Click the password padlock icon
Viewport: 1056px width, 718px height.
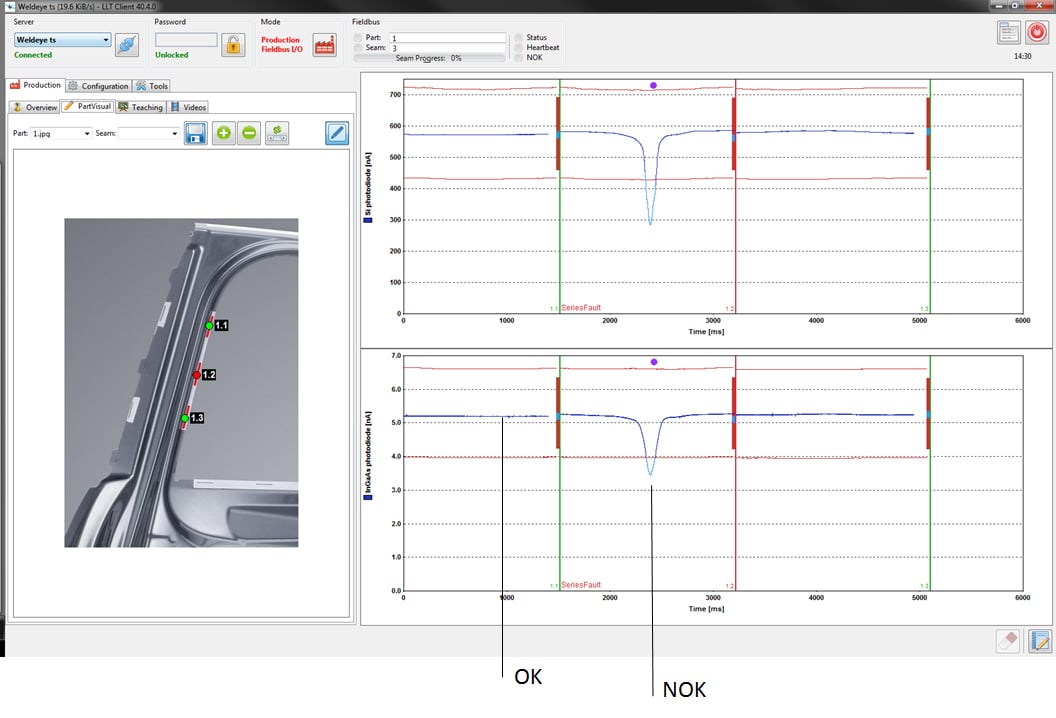(232, 45)
